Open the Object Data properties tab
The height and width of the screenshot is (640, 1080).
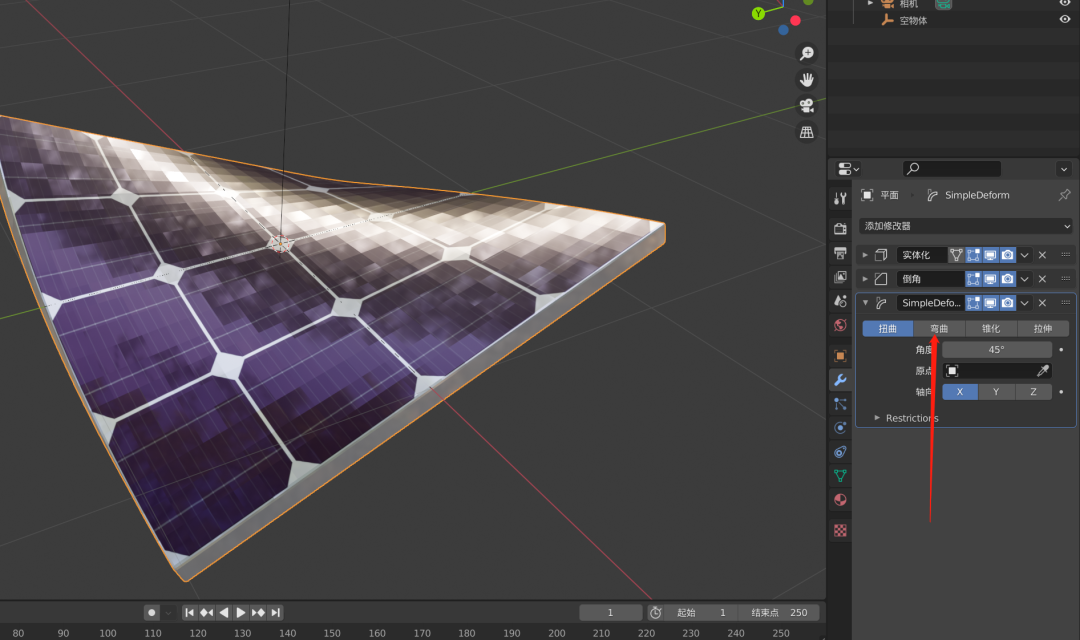840,475
